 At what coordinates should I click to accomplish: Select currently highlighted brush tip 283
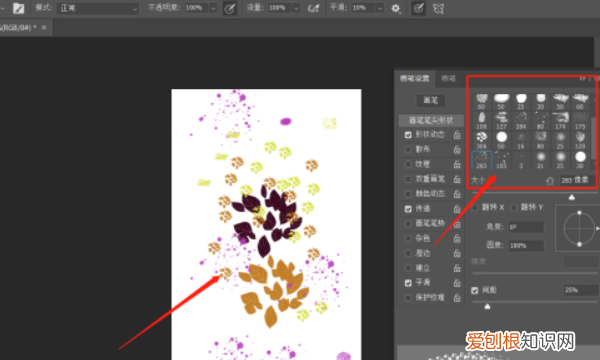point(481,160)
